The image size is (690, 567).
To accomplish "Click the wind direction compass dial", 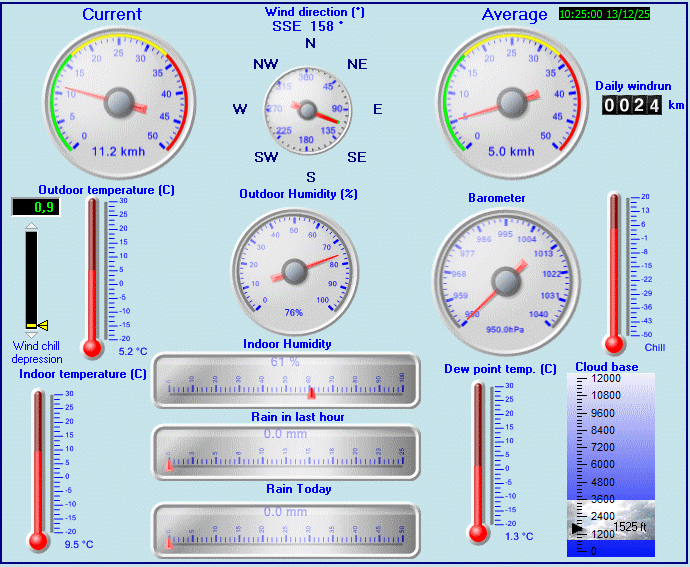I will click(x=309, y=110).
